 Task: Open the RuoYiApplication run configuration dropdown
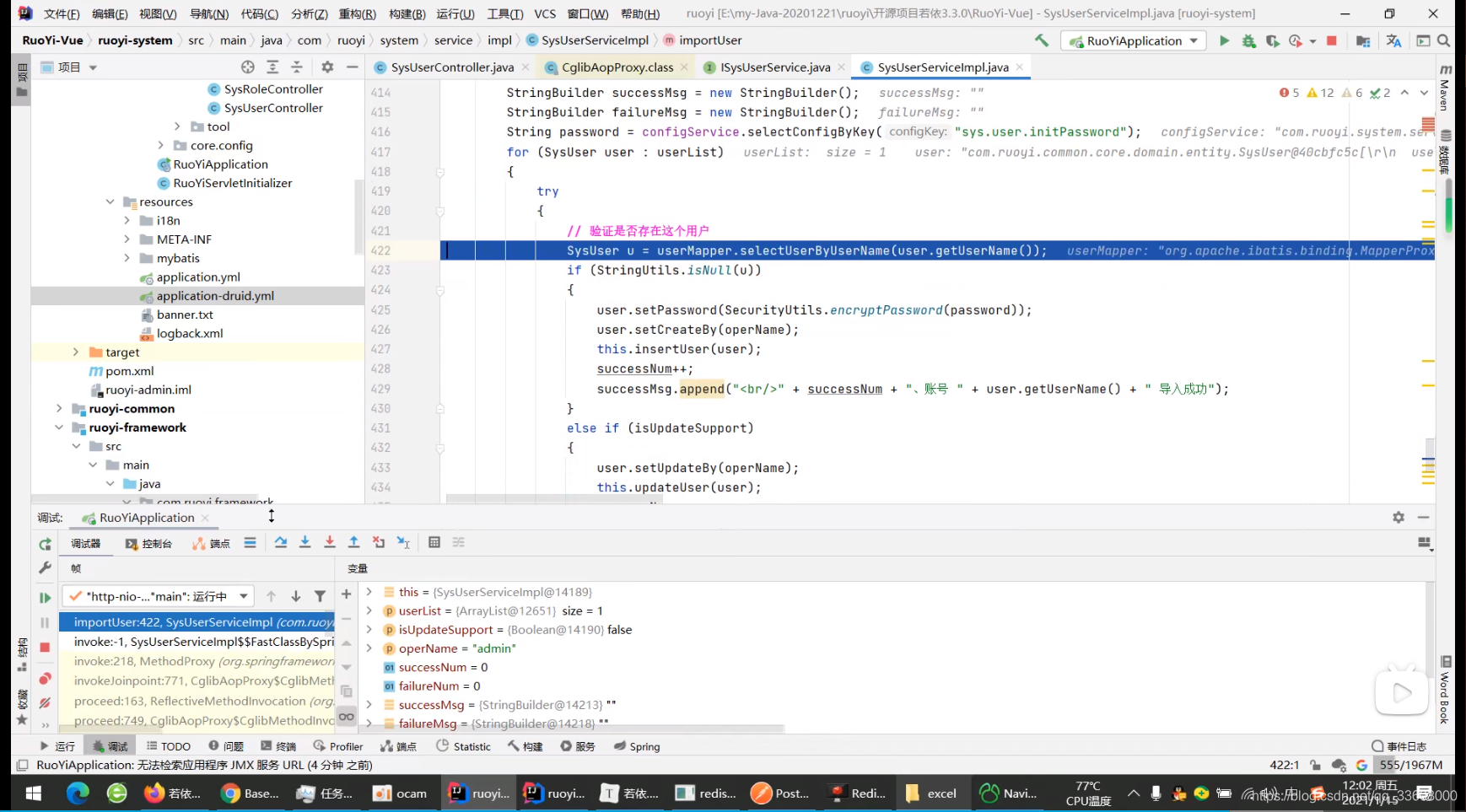click(x=1133, y=40)
